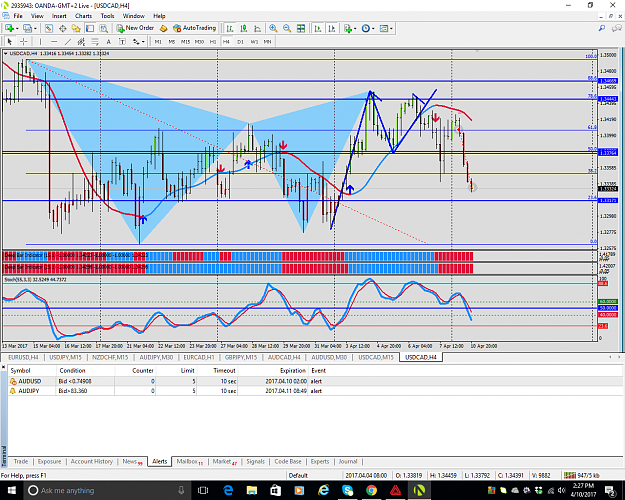Select the vertical line drawing tool
The image size is (625, 500).
(40, 41)
